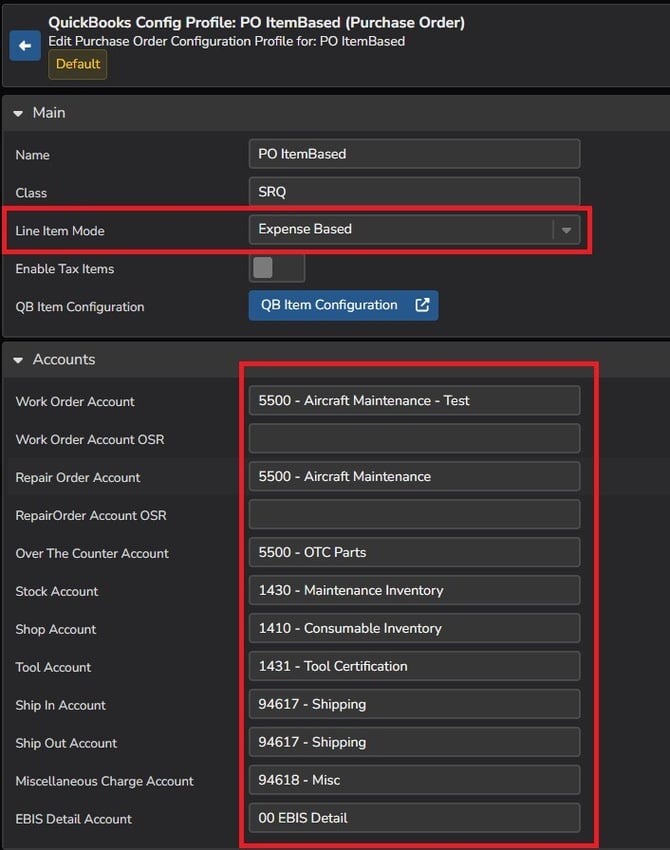This screenshot has height=850, width=670.
Task: Select the Over The Counter Account field
Action: pyautogui.click(x=414, y=552)
